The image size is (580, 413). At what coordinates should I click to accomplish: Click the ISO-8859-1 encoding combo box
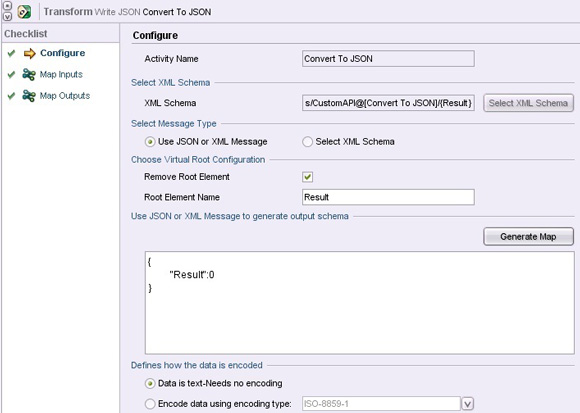tap(381, 404)
